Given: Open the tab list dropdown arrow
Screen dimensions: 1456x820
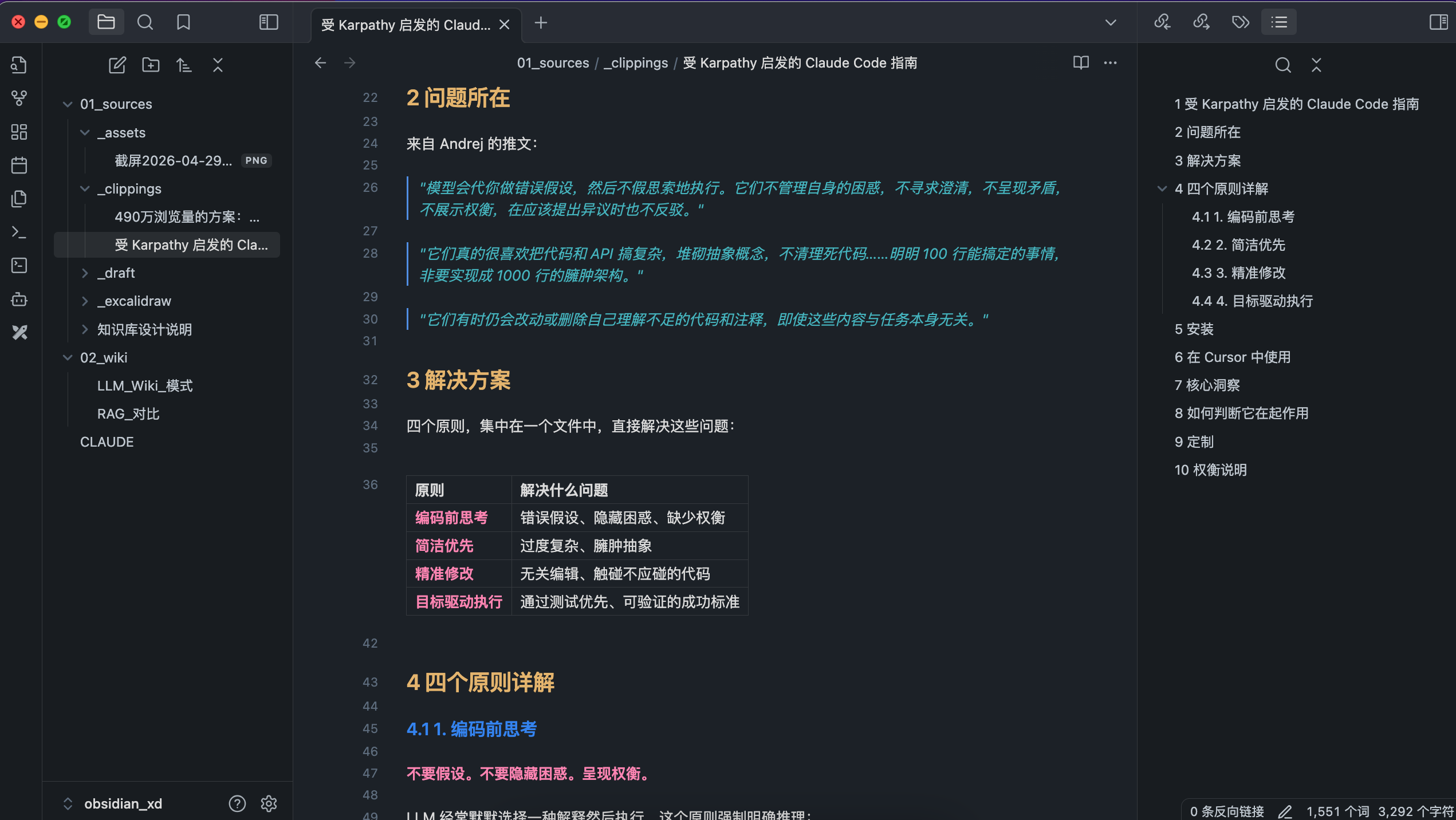Looking at the screenshot, I should 1110,22.
